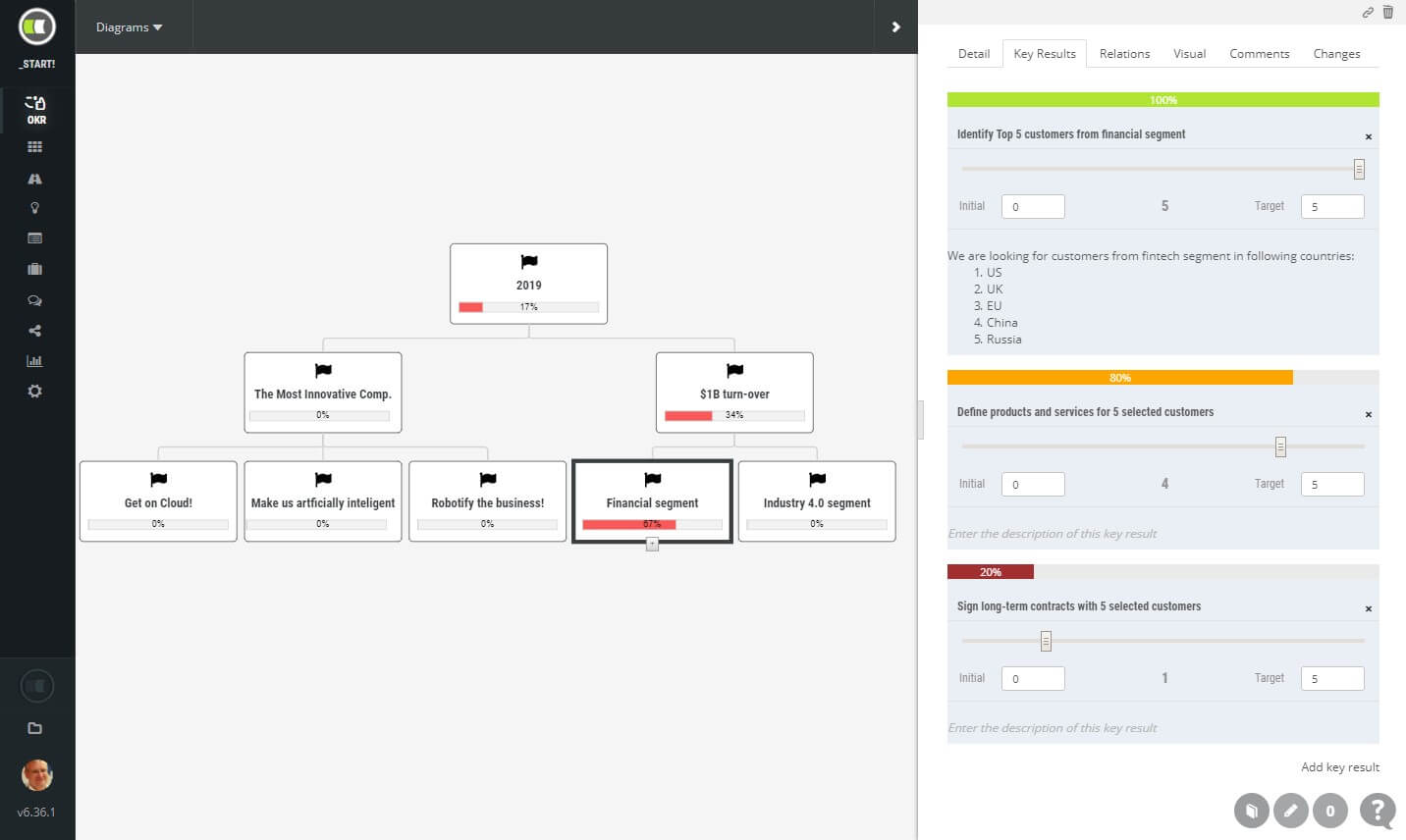Viewport: 1406px width, 840px height.
Task: Click 'Sign long-term contracts with 5 selected customers' title
Action: [1079, 606]
